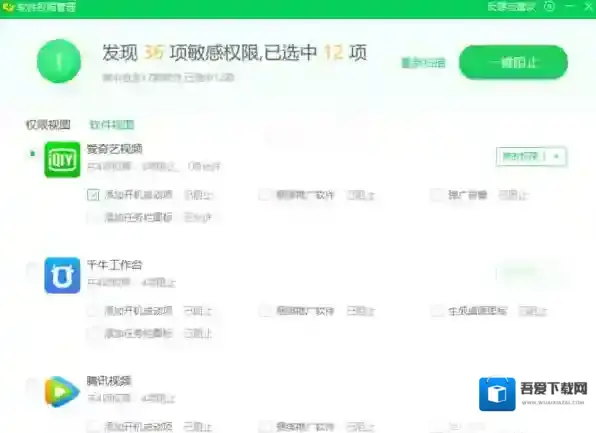Image resolution: width=596 pixels, height=433 pixels.
Task: Select the 千牛工作台 blue app icon
Action: (x=62, y=276)
